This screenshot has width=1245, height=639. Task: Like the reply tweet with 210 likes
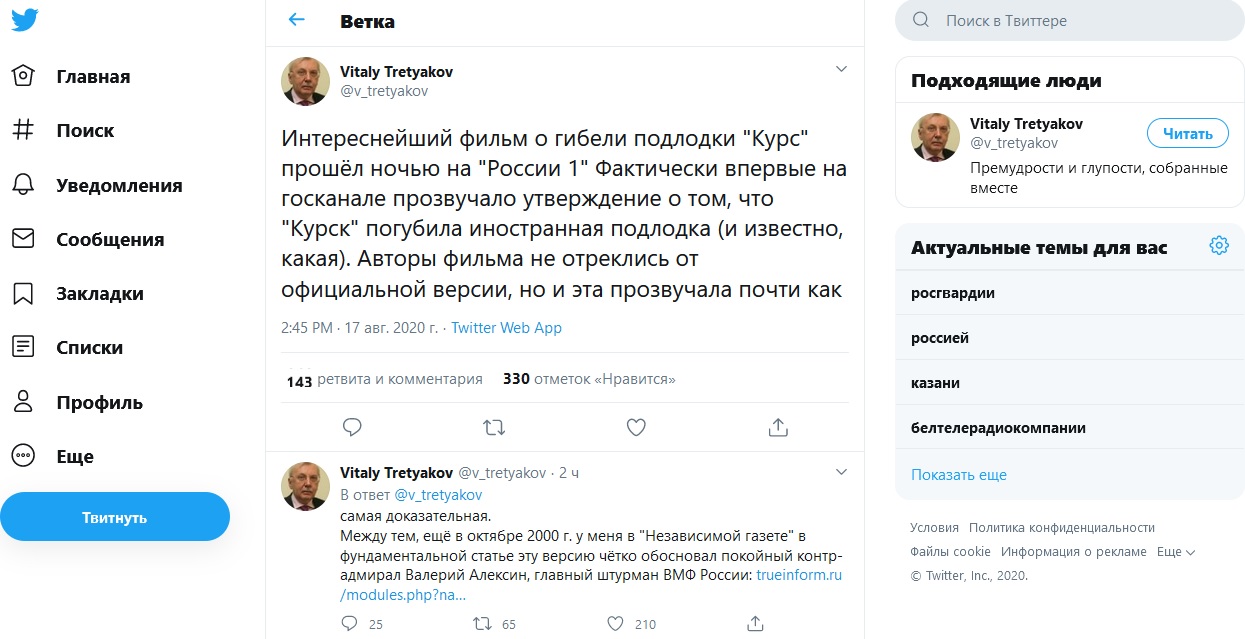coord(617,623)
